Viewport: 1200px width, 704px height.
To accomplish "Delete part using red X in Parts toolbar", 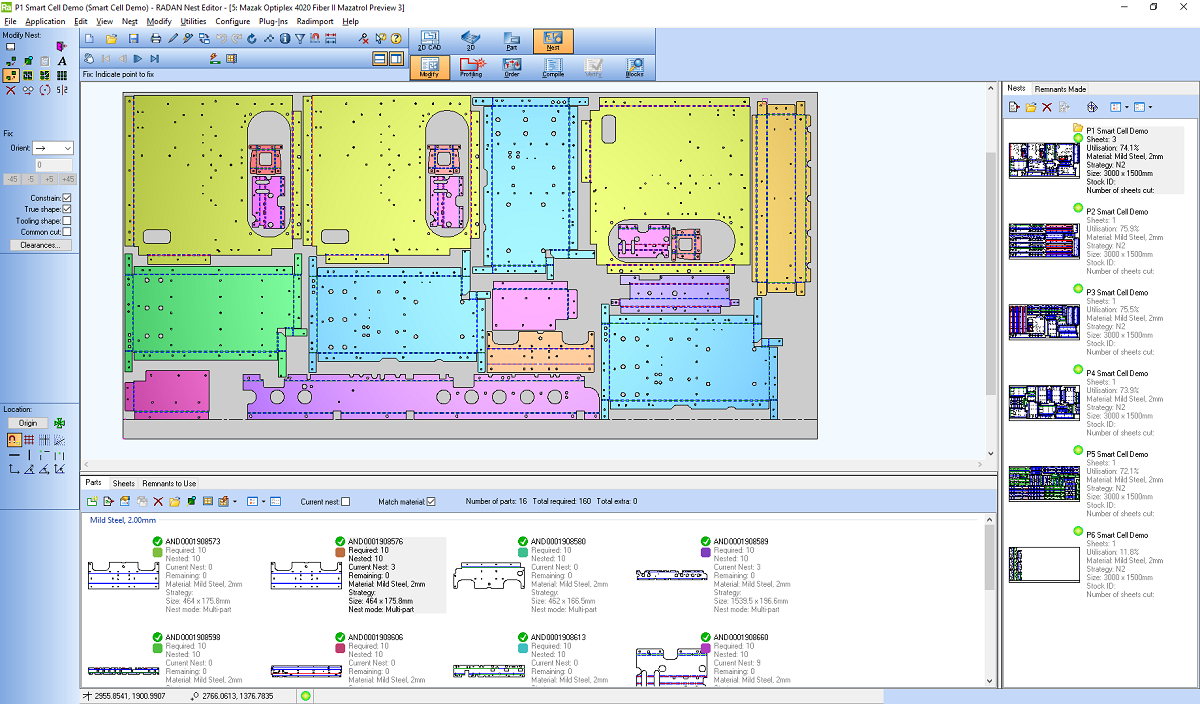I will [x=157, y=501].
